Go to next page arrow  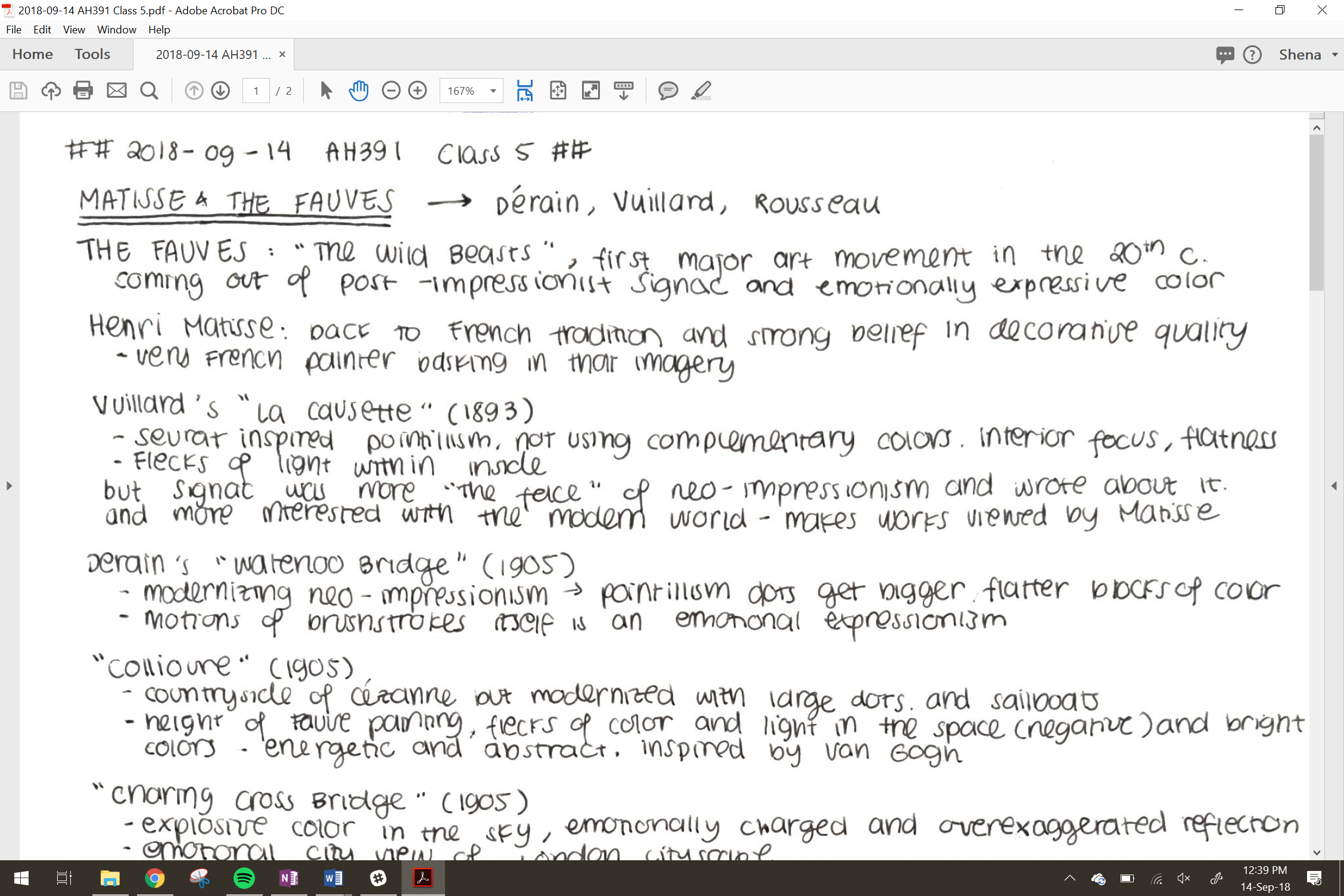tap(220, 91)
